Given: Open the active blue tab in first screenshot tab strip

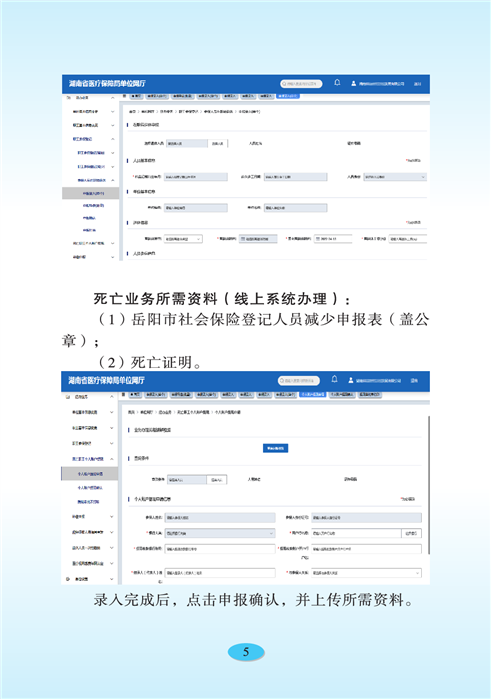Looking at the screenshot, I should 288,96.
